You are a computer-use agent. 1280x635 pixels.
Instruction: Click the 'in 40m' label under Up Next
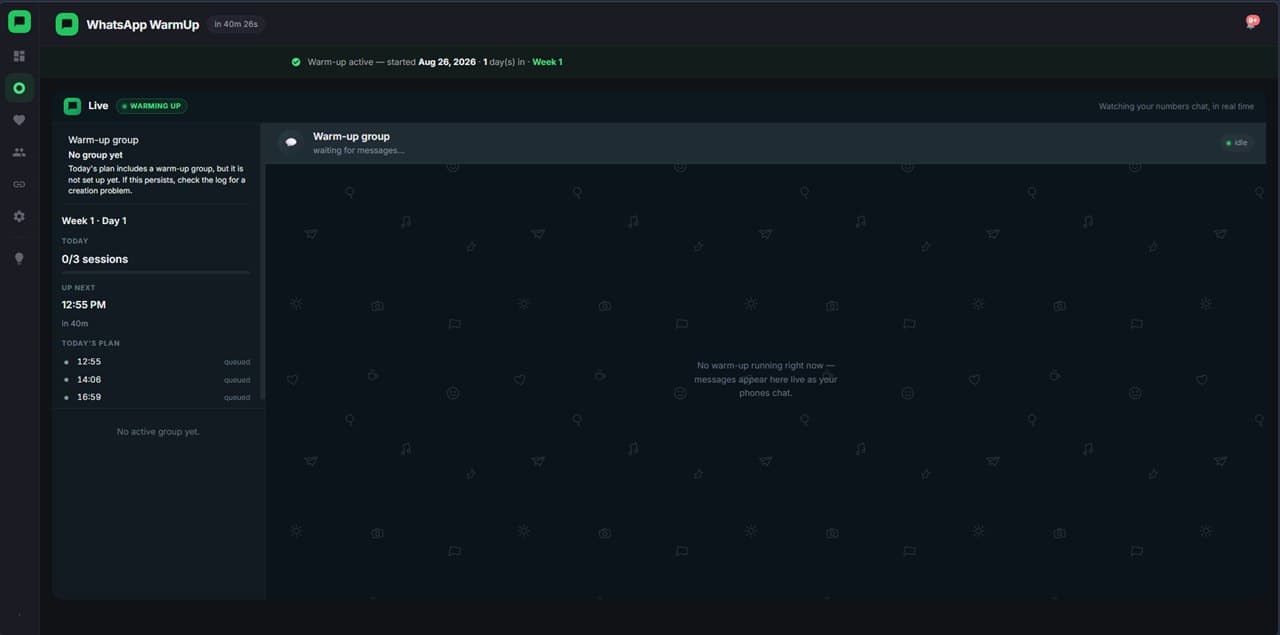[75, 324]
